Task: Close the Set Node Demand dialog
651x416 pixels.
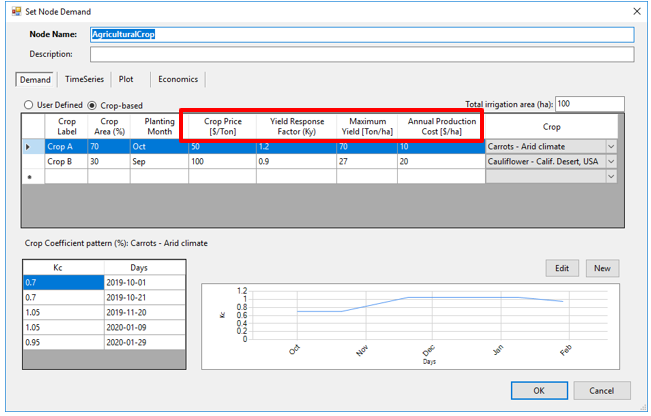Action: 637,11
